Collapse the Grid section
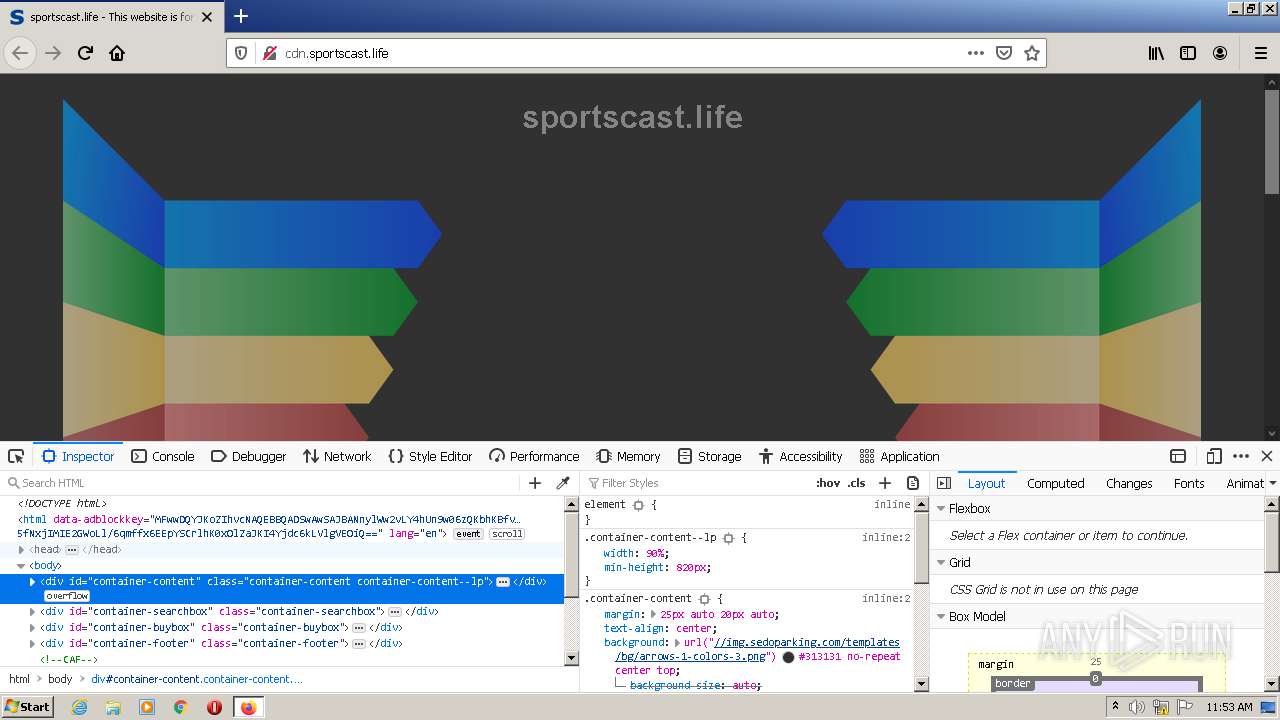Viewport: 1280px width, 720px height. click(941, 563)
